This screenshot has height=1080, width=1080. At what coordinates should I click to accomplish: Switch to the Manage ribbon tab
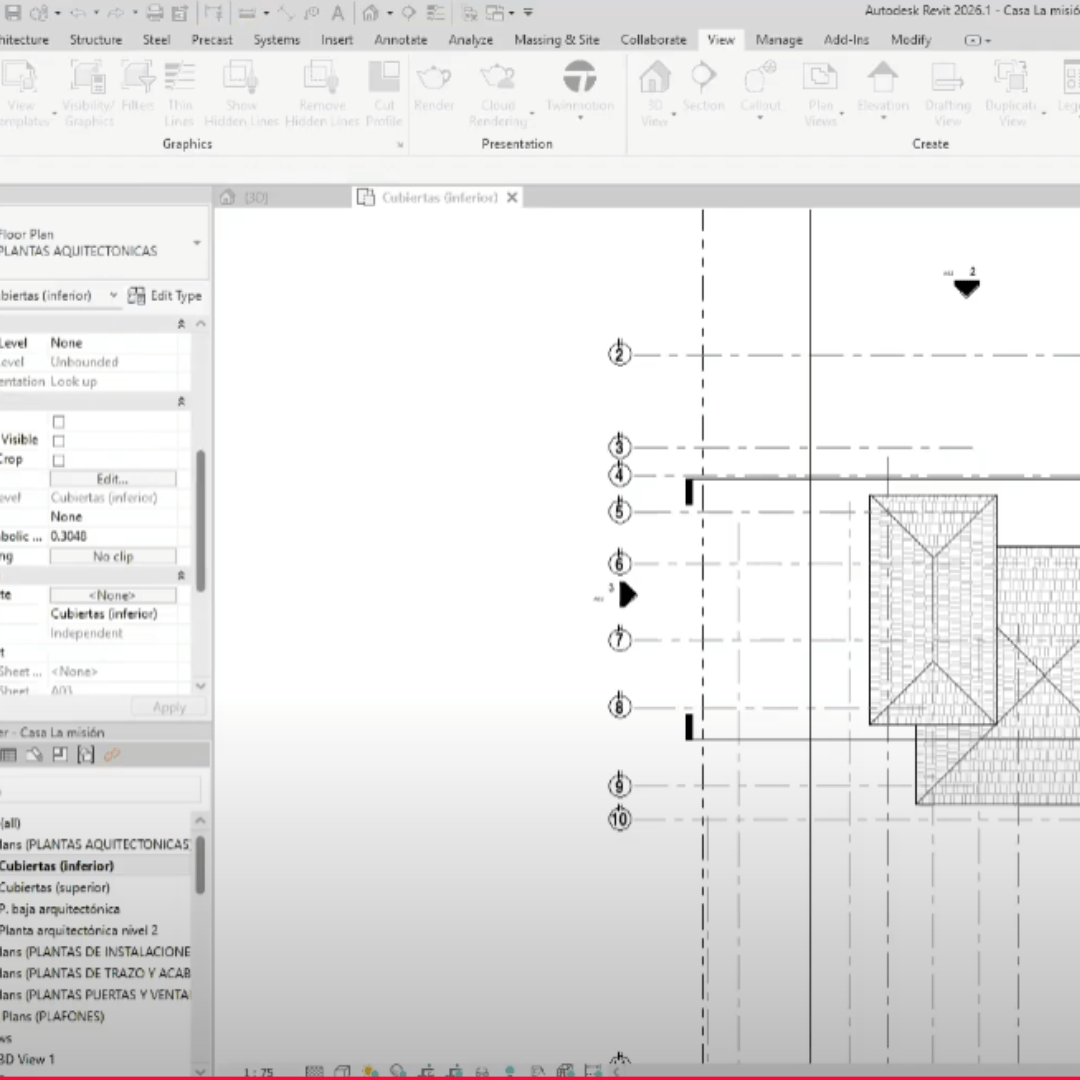coord(778,40)
